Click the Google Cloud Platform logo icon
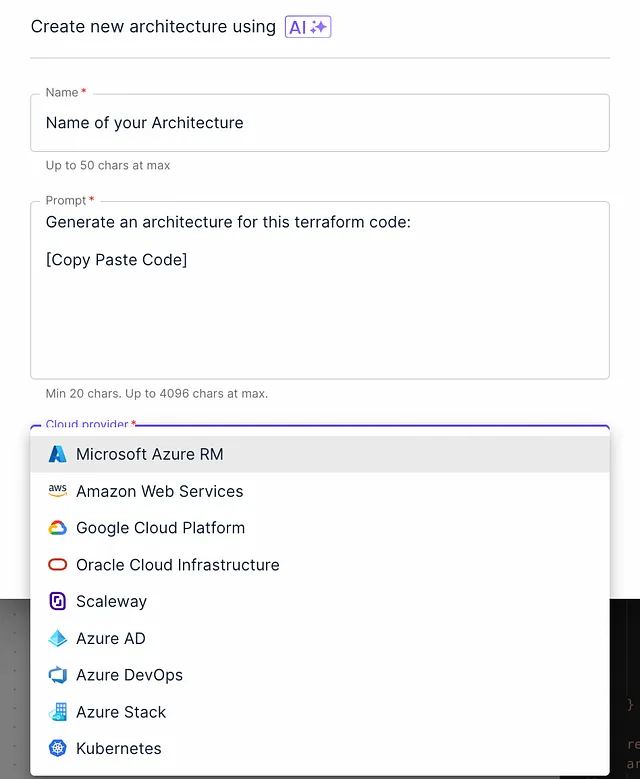Viewport: 640px width, 779px height. tap(58, 528)
